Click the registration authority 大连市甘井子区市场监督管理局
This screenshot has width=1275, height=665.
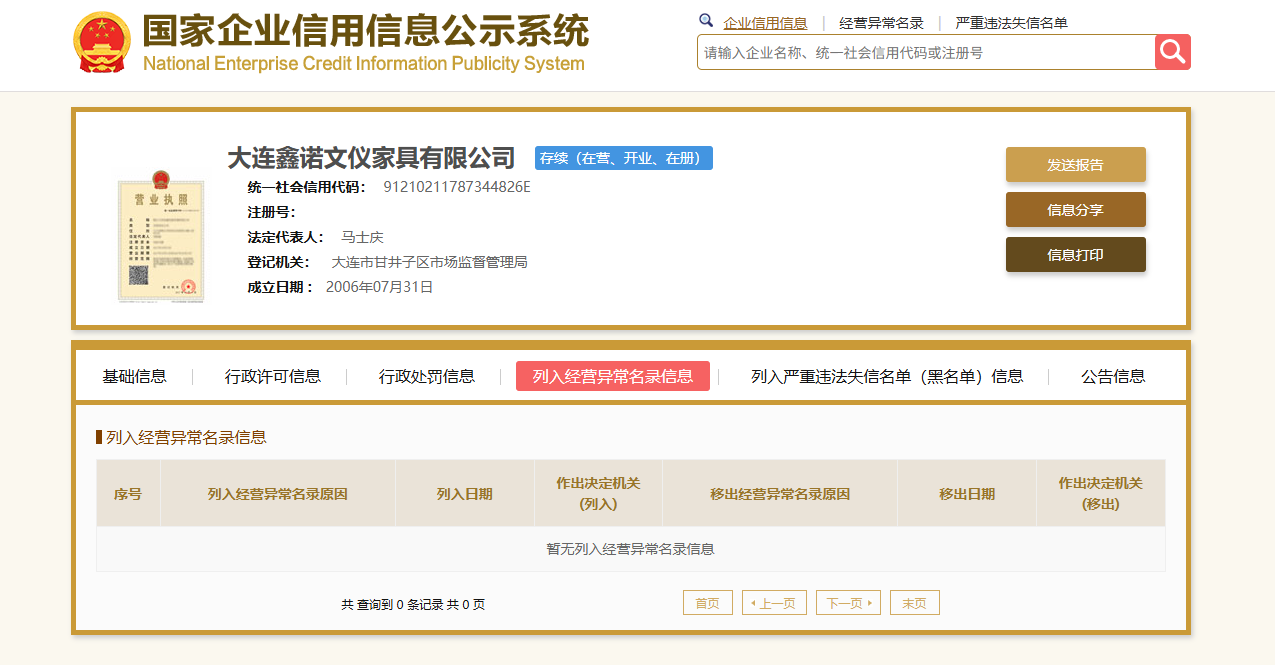pos(429,262)
